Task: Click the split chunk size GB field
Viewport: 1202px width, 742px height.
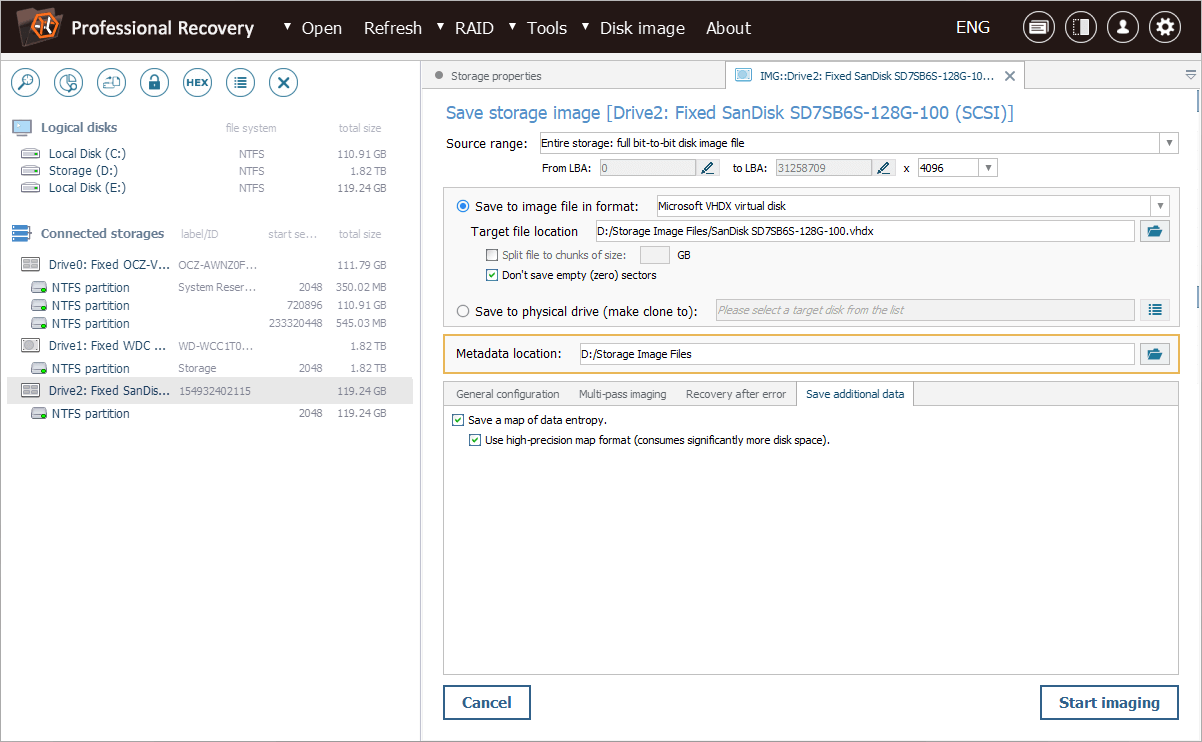Action: click(655, 255)
